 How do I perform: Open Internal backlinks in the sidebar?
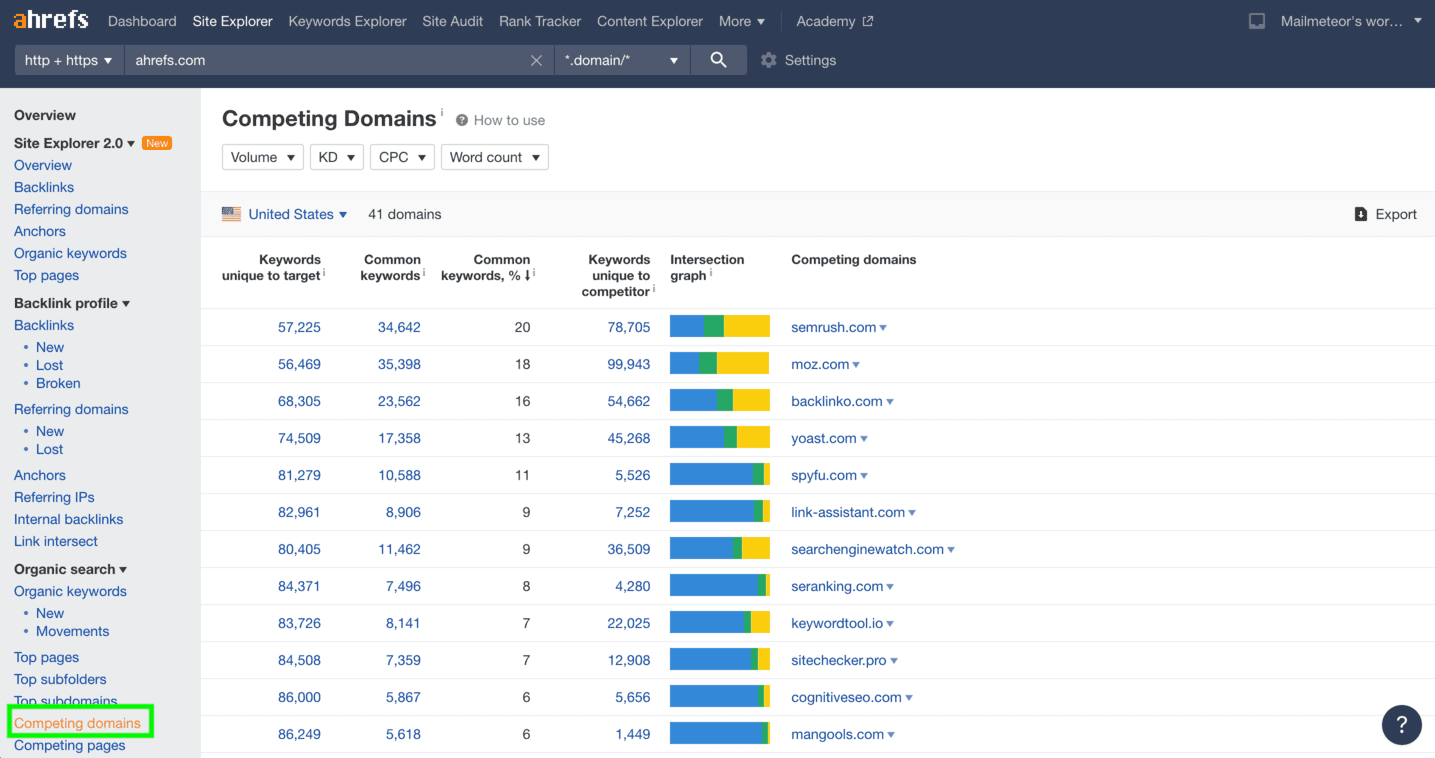69,519
